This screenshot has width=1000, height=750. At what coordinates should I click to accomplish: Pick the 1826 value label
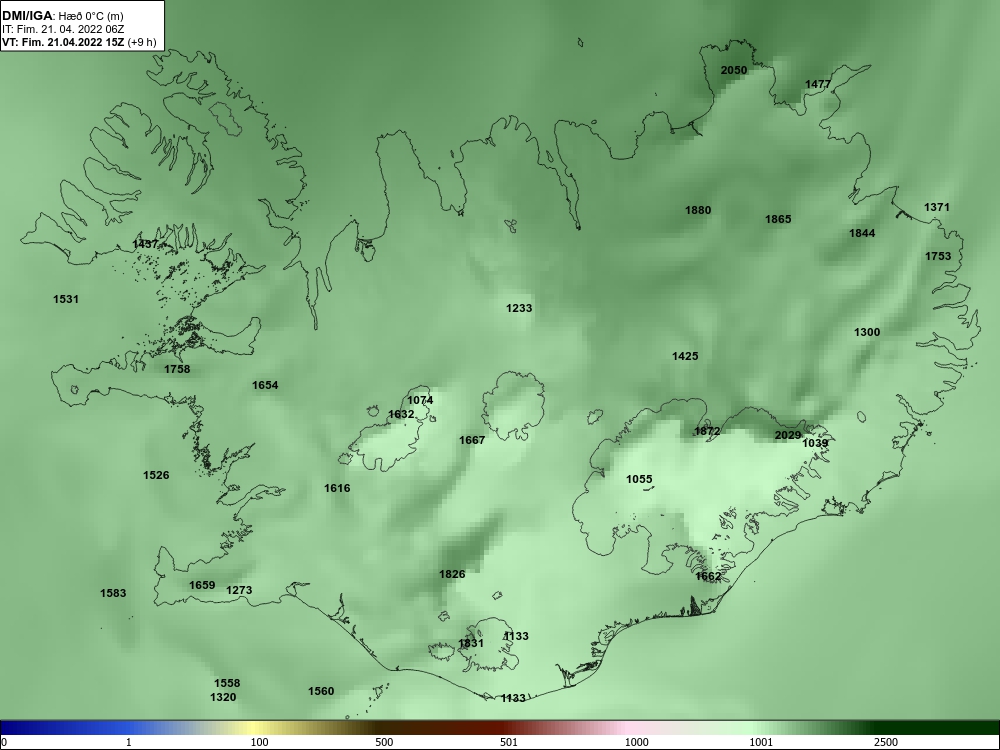point(452,575)
